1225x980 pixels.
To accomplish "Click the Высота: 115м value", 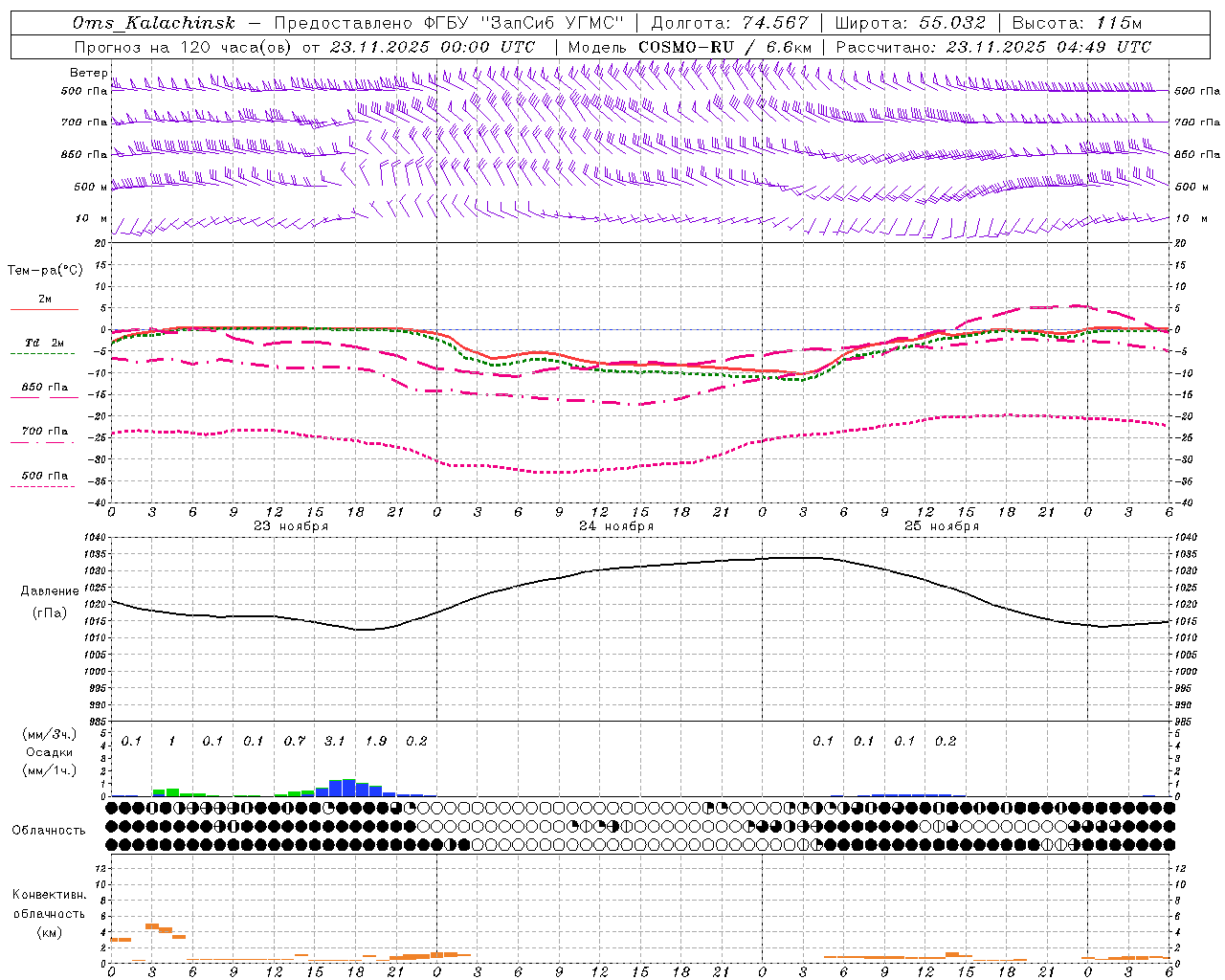I will [1077, 23].
